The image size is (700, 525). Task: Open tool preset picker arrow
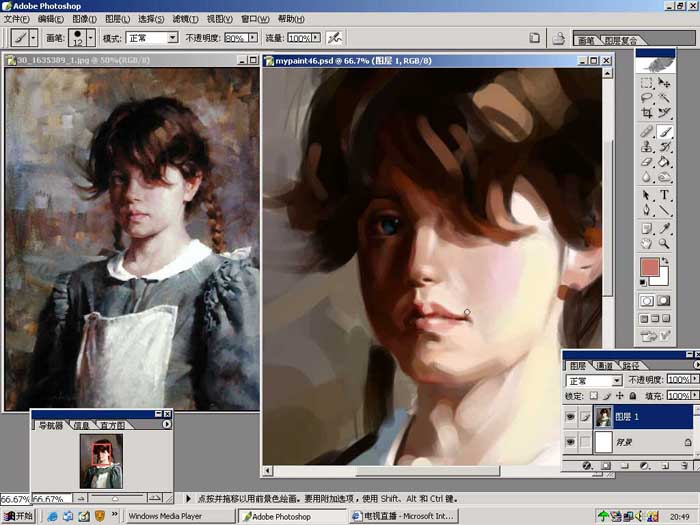(33, 38)
